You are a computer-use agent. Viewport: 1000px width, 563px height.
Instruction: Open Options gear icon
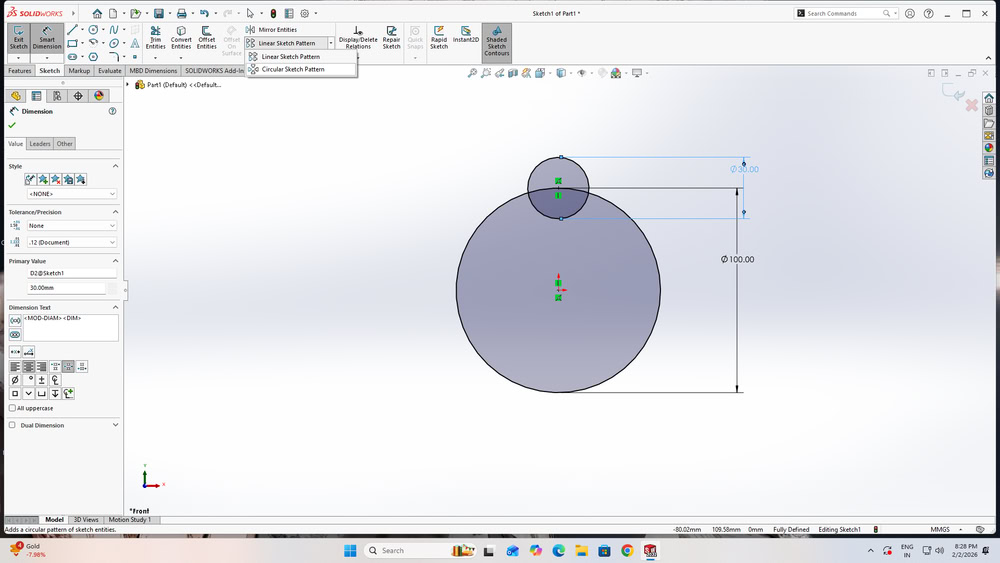pyautogui.click(x=305, y=13)
